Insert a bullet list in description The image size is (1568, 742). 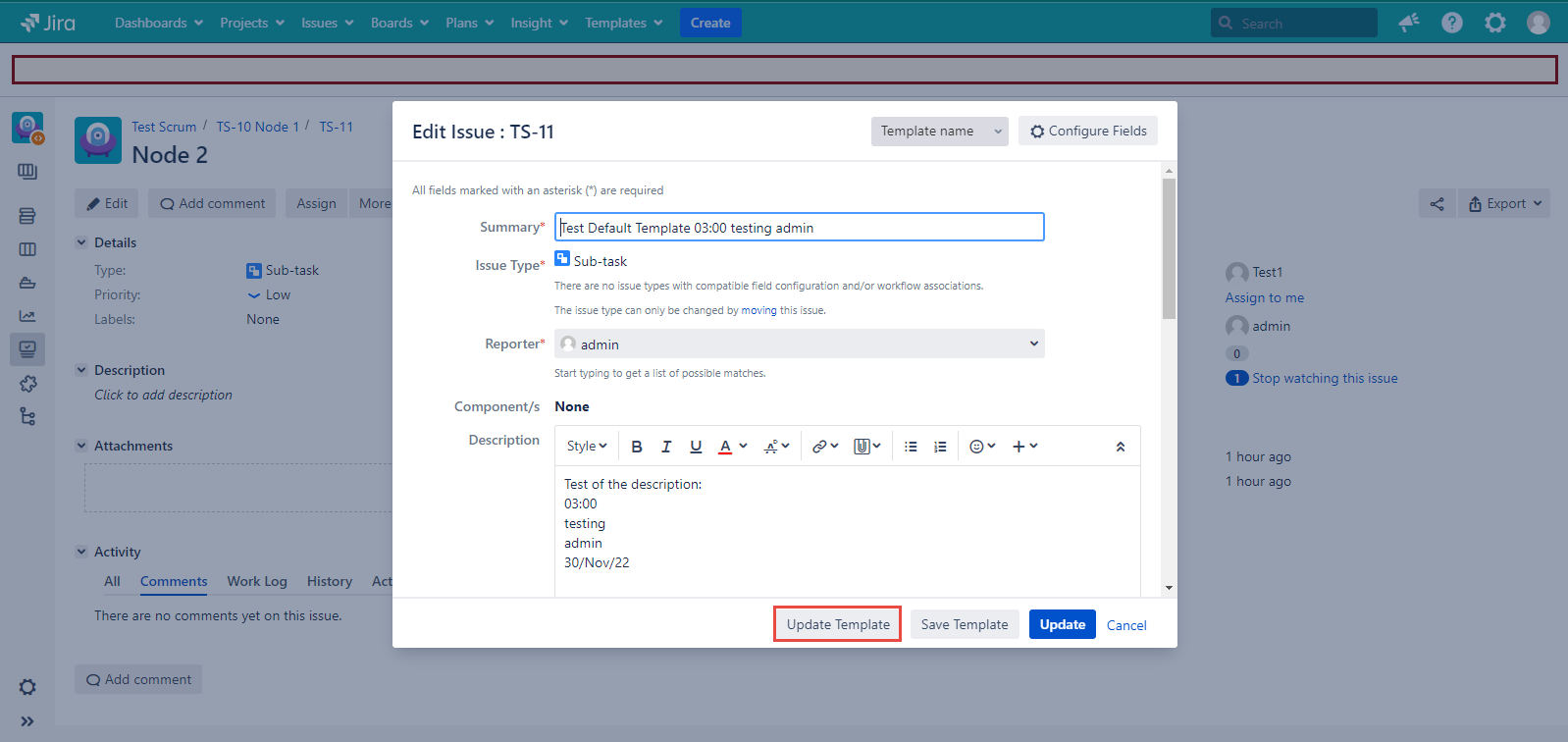coord(911,447)
